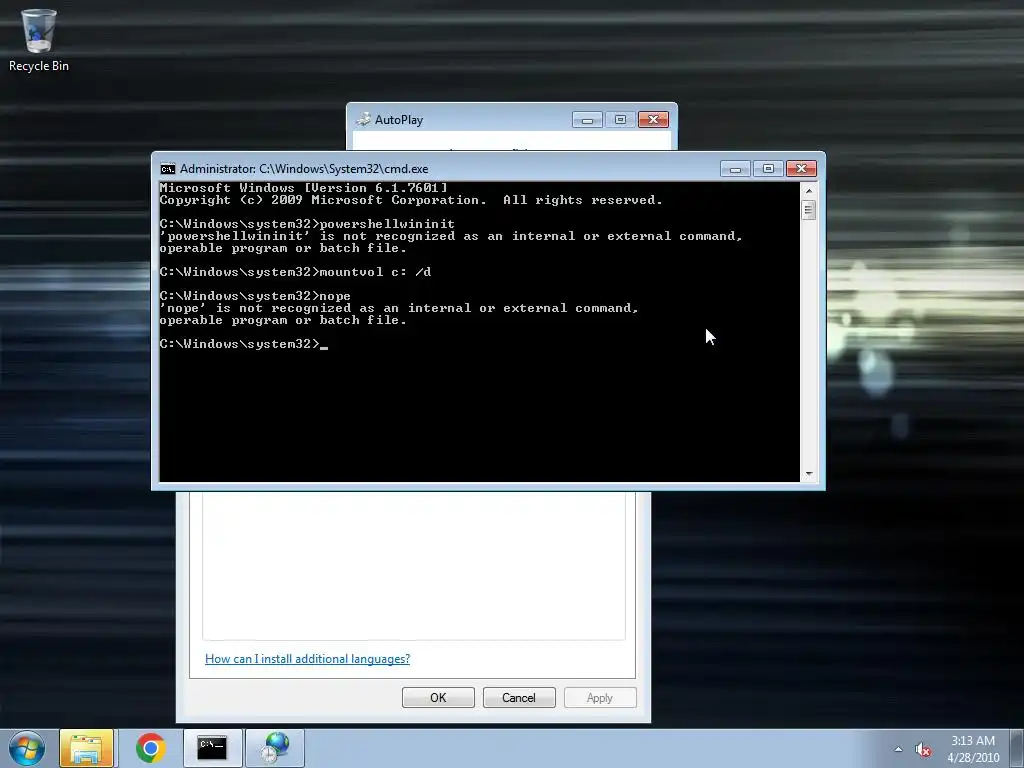Viewport: 1024px width, 768px height.
Task: Click the current C:\Windows\system32> prompt line
Action: pos(244,344)
